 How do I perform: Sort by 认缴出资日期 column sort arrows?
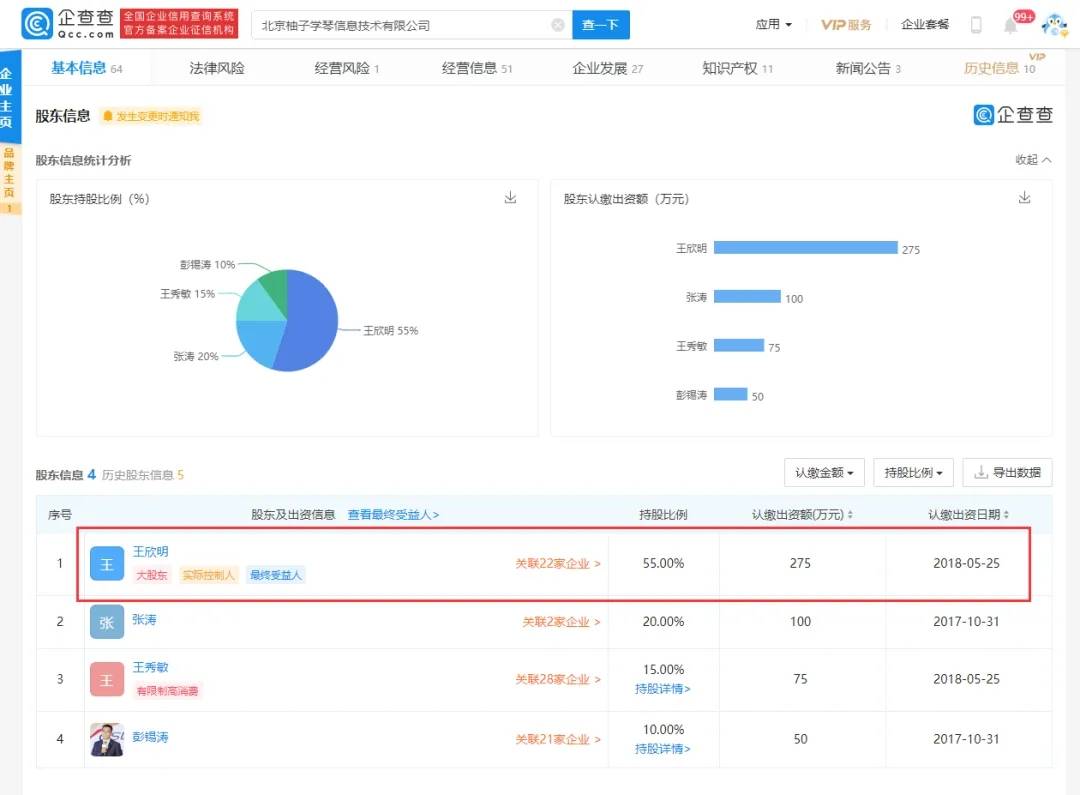point(1006,515)
